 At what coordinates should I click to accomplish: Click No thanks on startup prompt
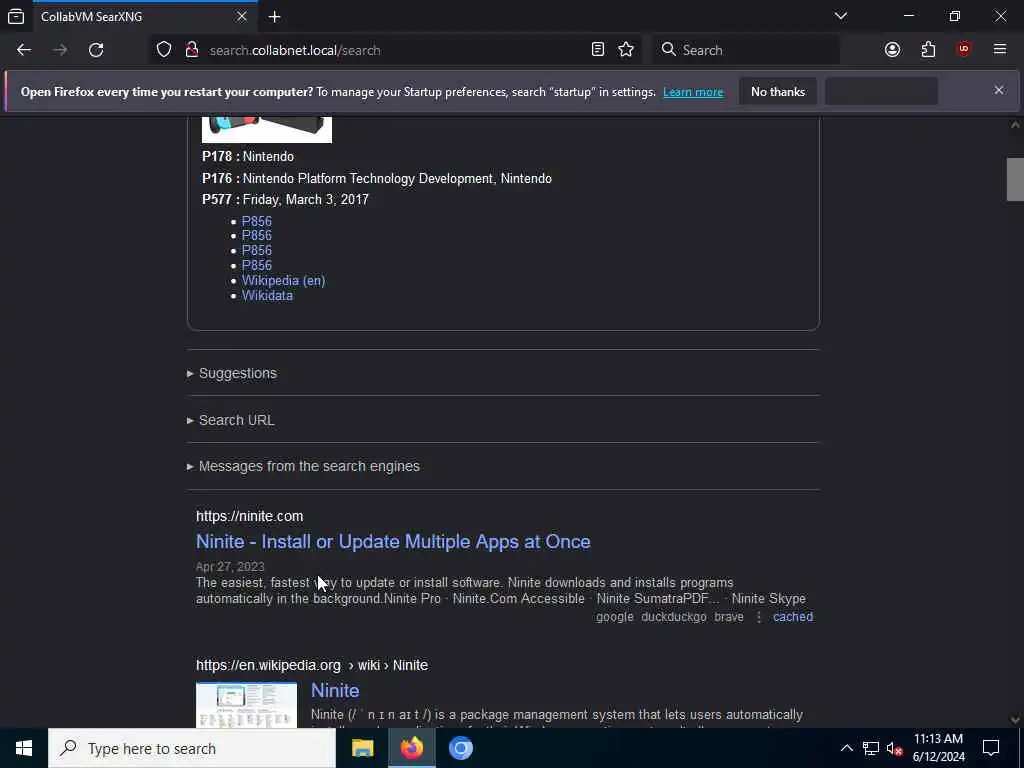(x=778, y=91)
